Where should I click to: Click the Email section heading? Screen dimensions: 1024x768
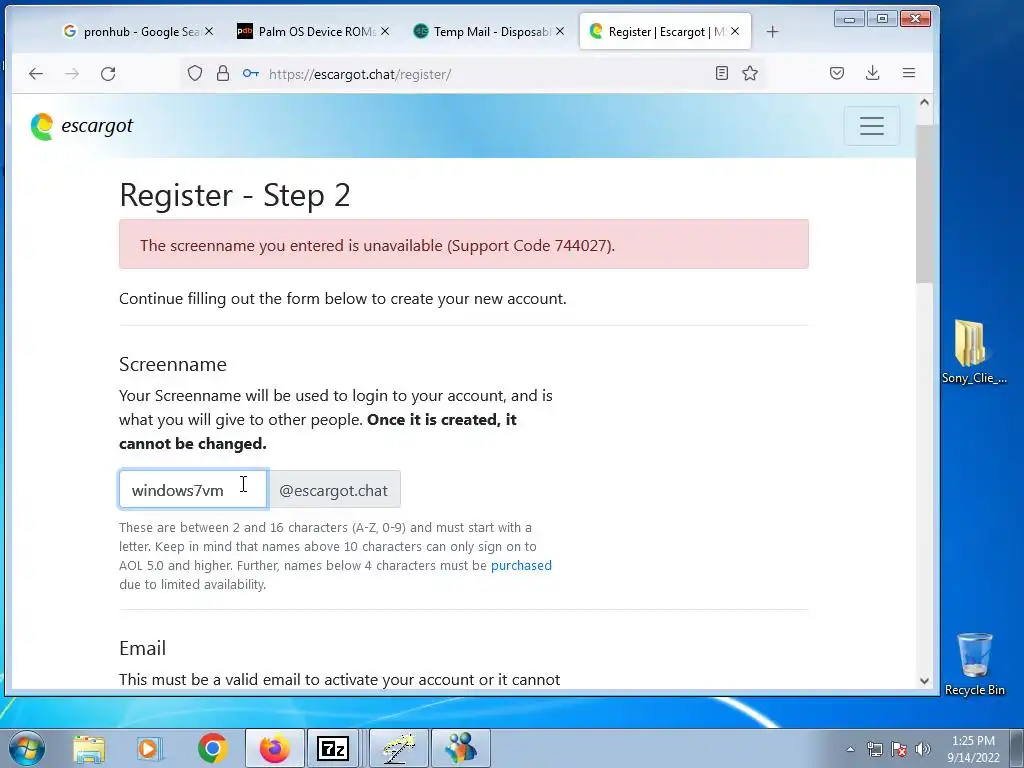click(x=142, y=648)
